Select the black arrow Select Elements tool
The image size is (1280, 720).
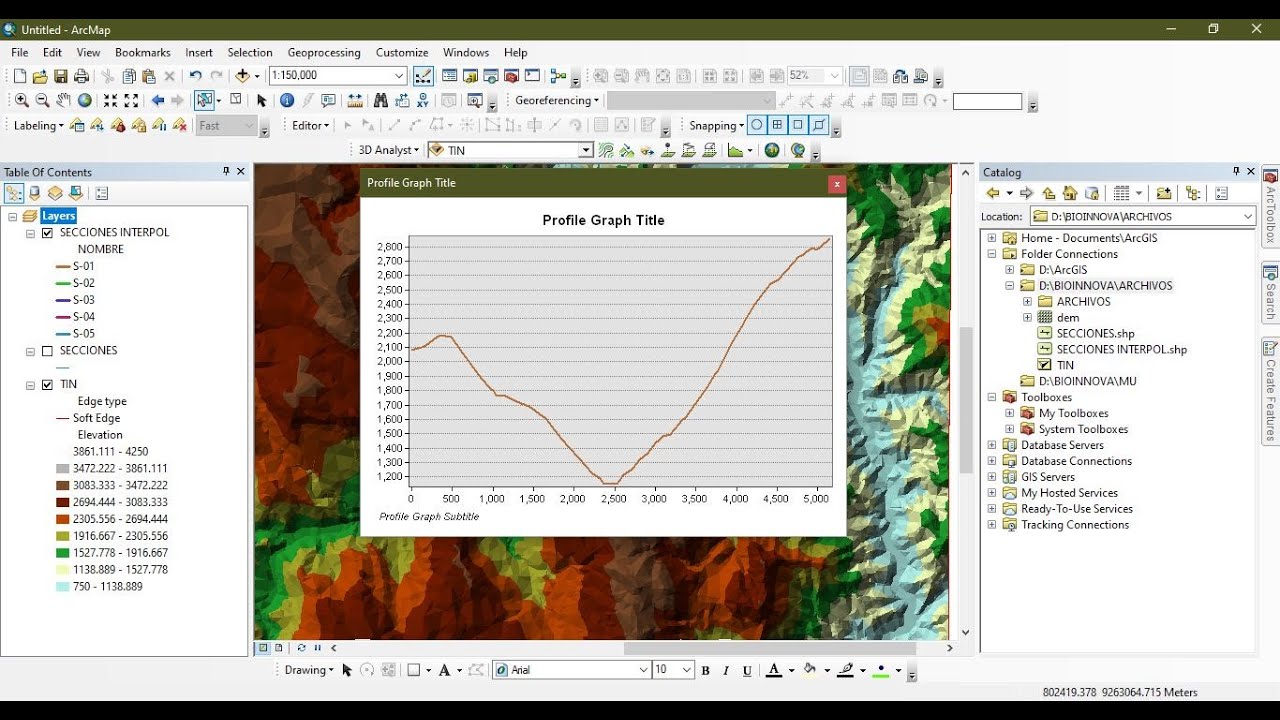click(x=262, y=101)
